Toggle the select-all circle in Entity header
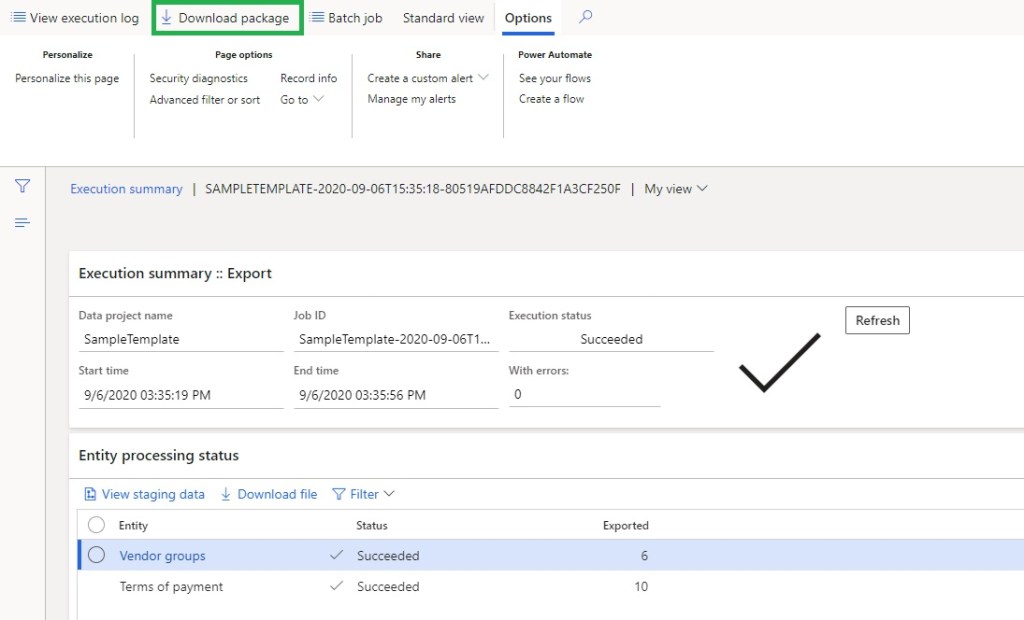 point(97,525)
